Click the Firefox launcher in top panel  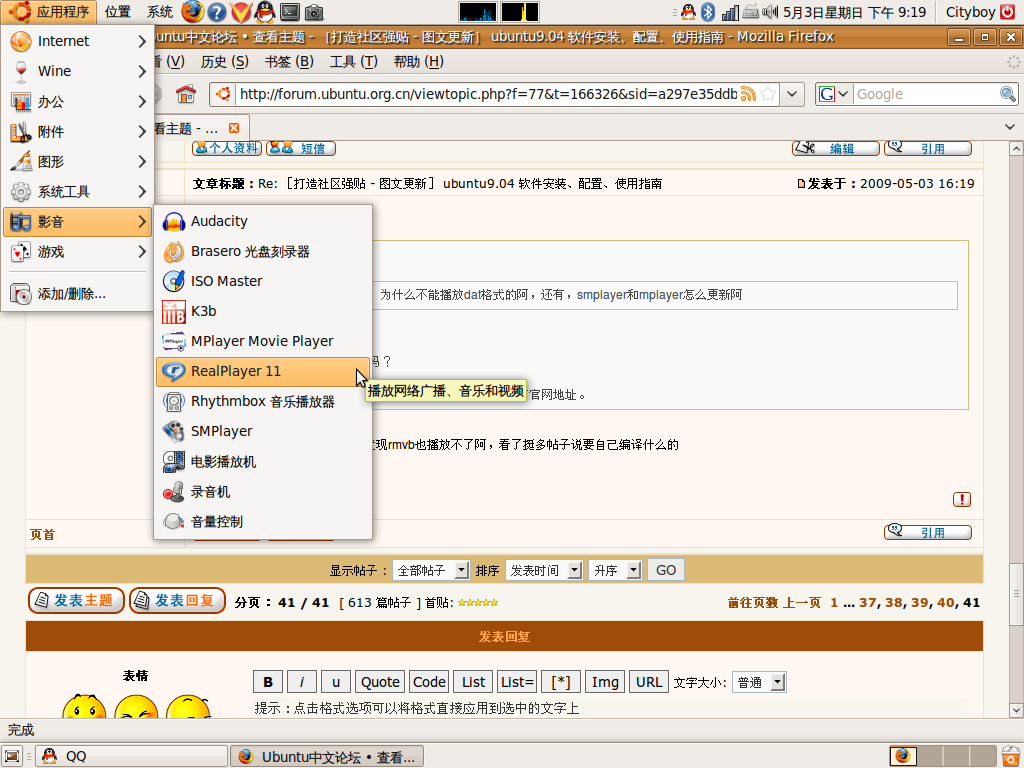193,12
